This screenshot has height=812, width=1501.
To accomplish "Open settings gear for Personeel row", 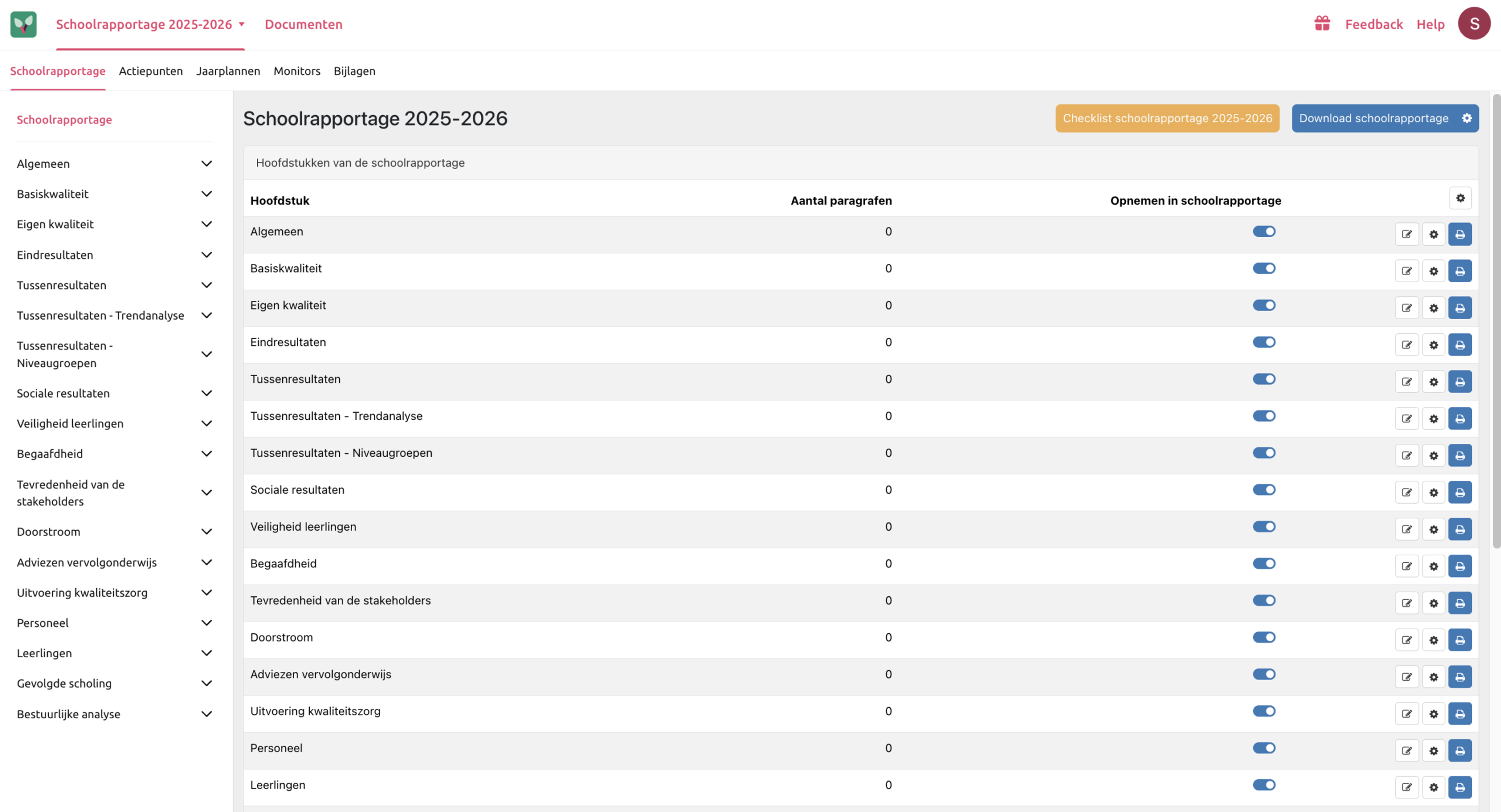I will (x=1433, y=751).
